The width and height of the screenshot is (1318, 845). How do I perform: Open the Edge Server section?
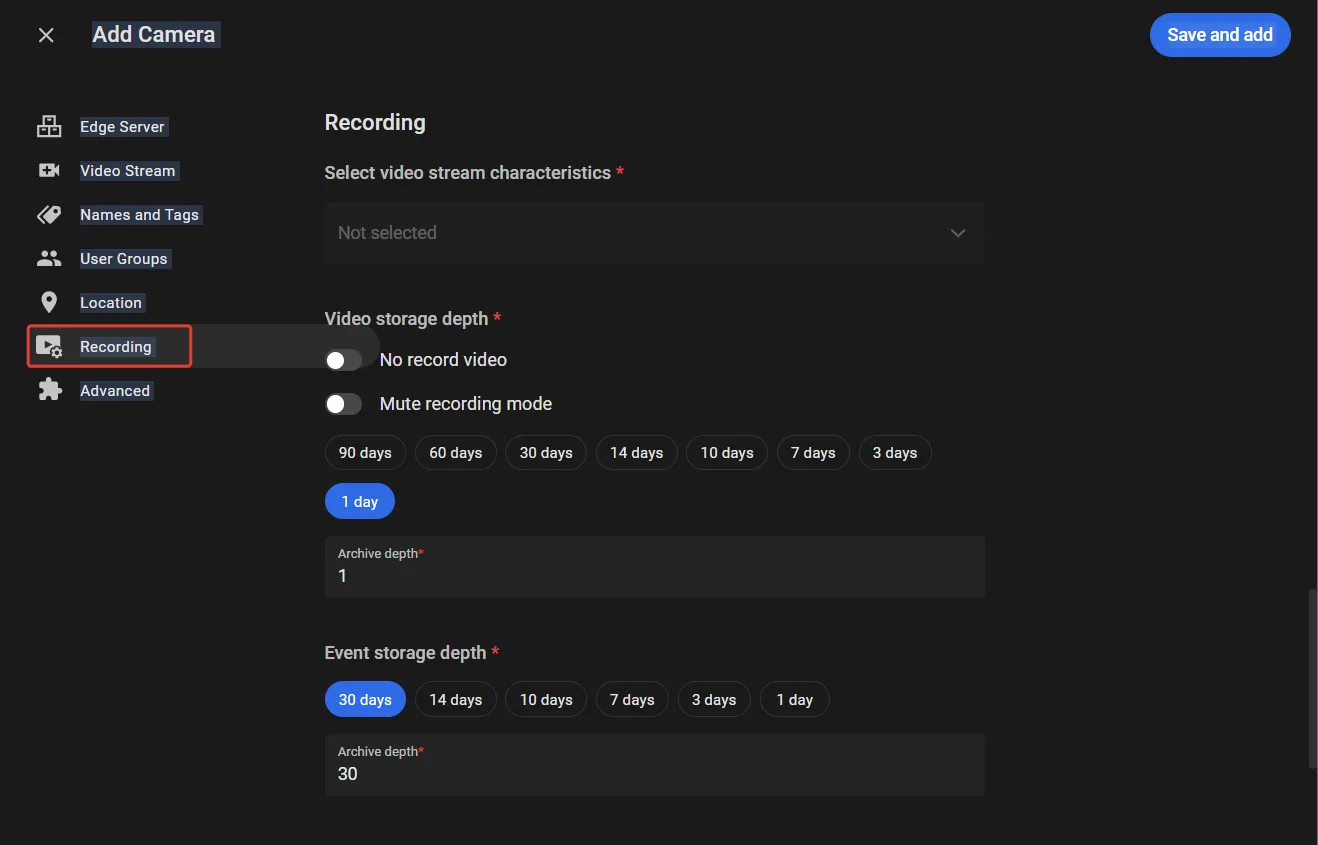(x=123, y=127)
